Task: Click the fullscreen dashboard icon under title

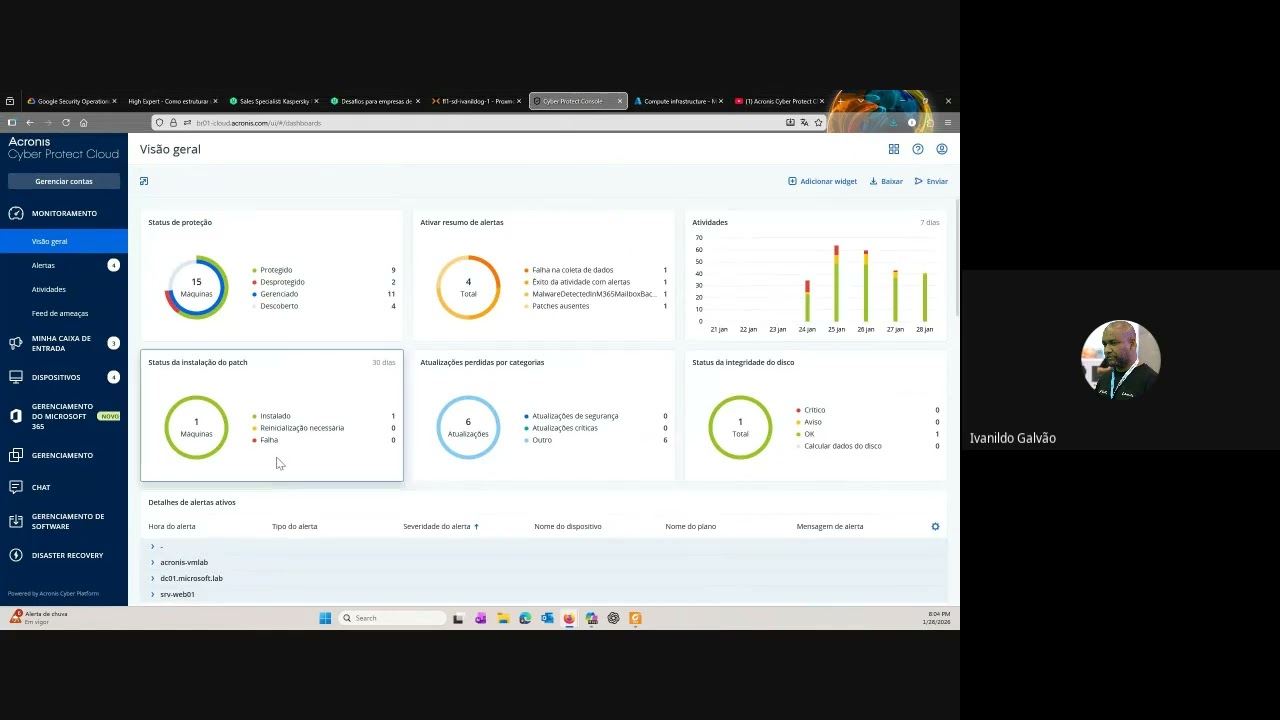Action: coord(144,181)
